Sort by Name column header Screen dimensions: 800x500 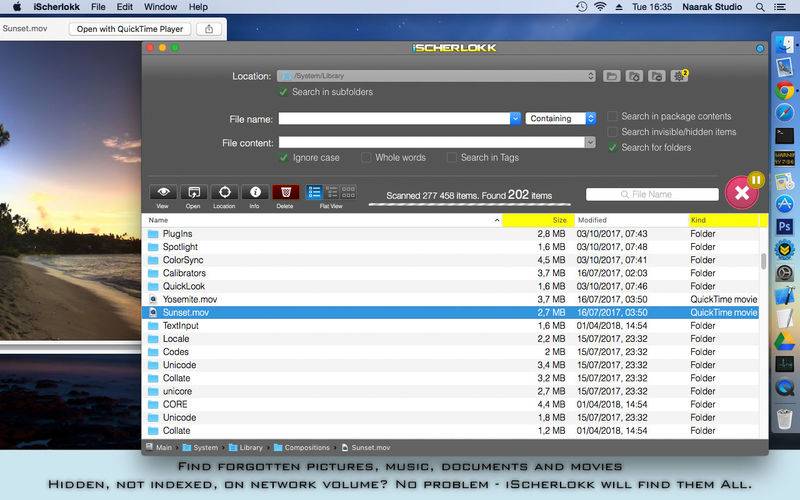(x=322, y=220)
